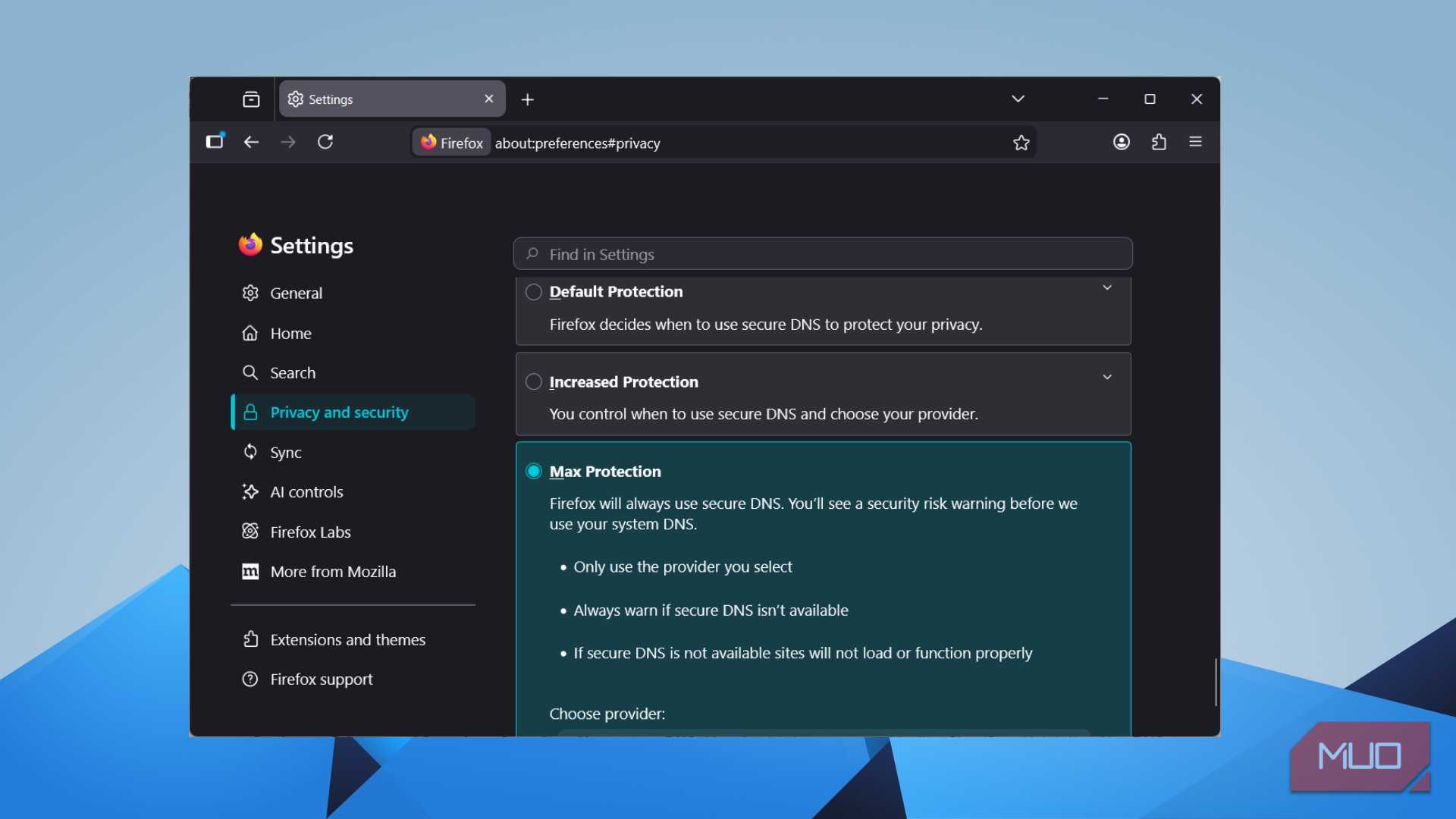Click the 'Choose provider:' label

[x=607, y=714]
